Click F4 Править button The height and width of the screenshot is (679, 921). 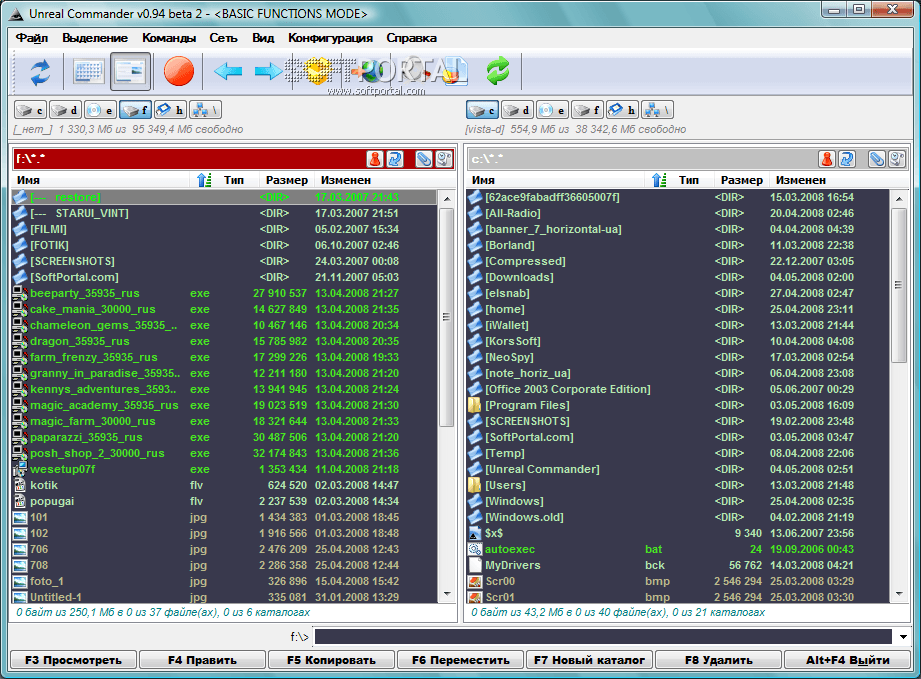click(x=202, y=660)
